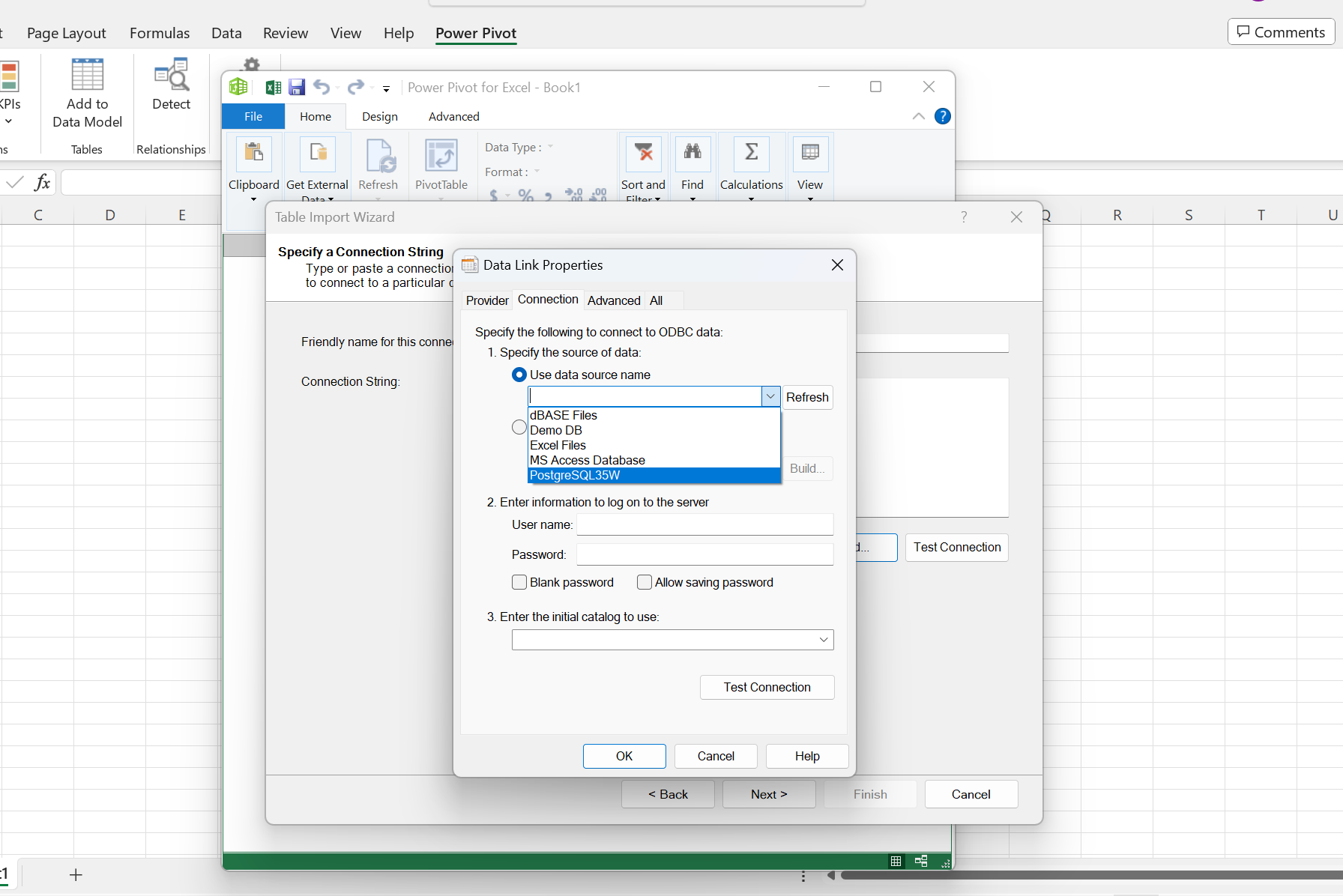Click the Save icon in Power Pivot
This screenshot has height=896, width=1343.
tap(297, 87)
